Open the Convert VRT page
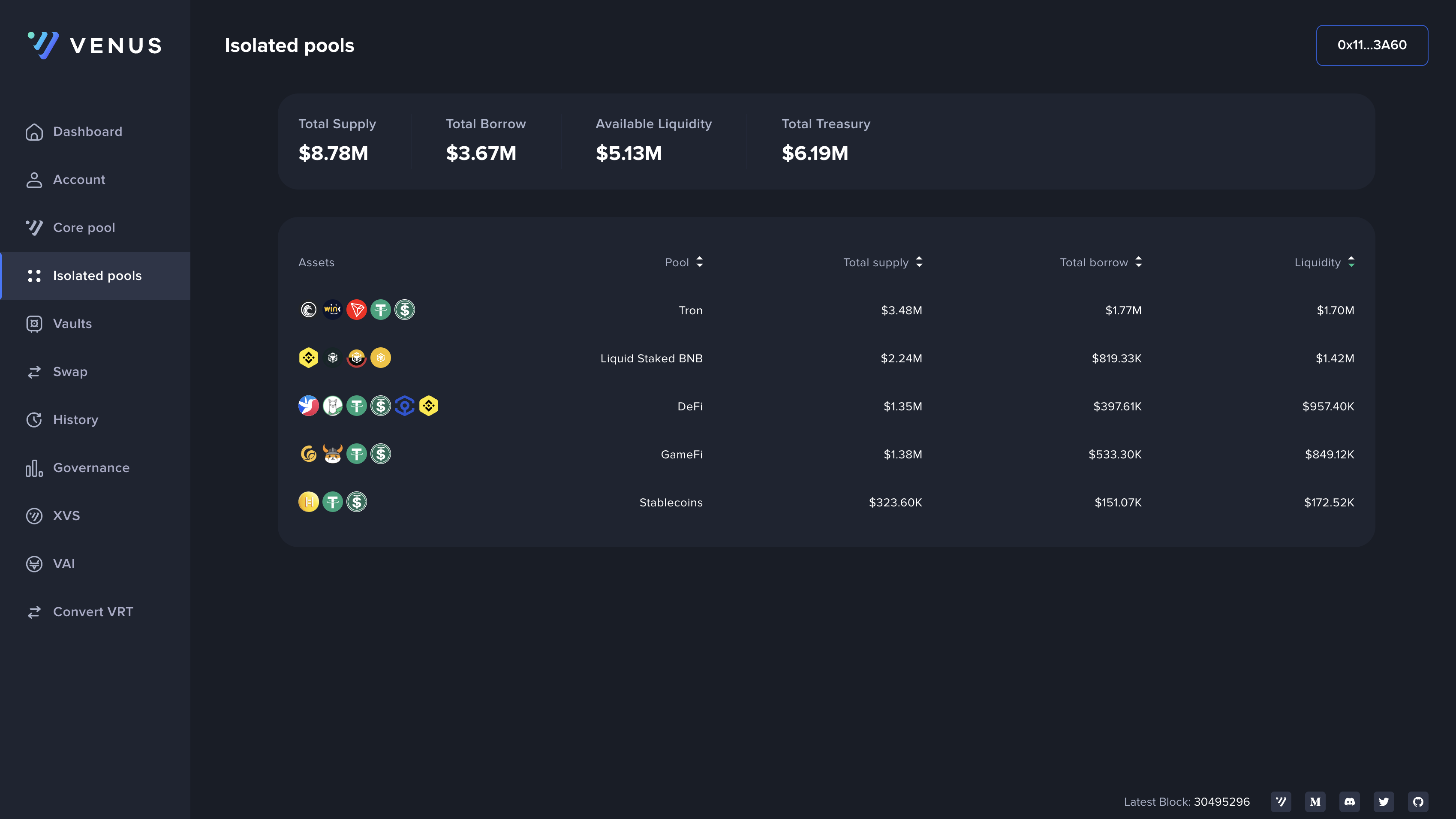 (93, 612)
